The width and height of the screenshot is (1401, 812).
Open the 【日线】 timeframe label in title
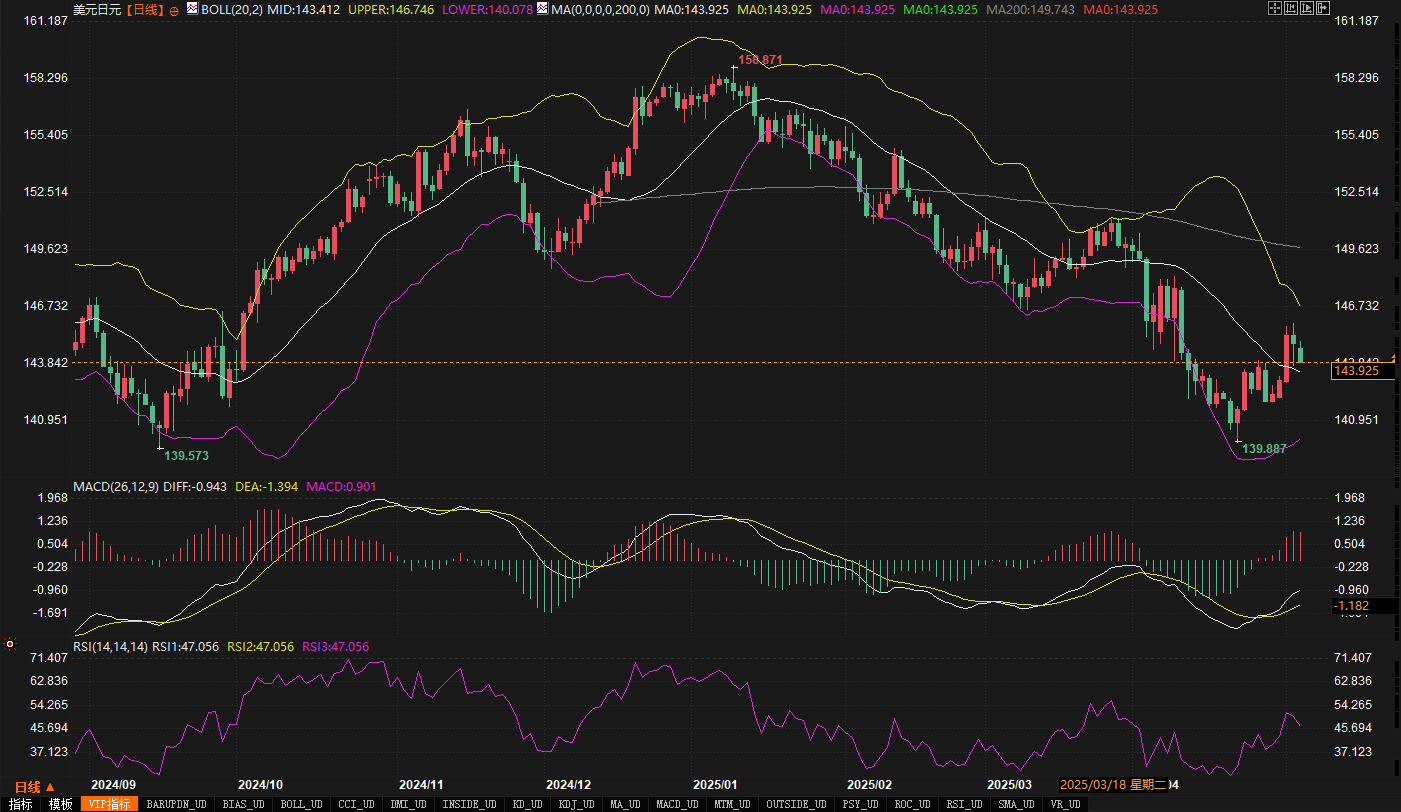pyautogui.click(x=147, y=9)
